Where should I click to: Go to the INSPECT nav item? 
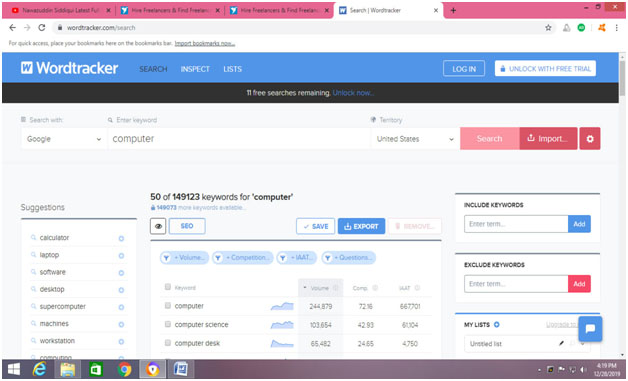(195, 69)
